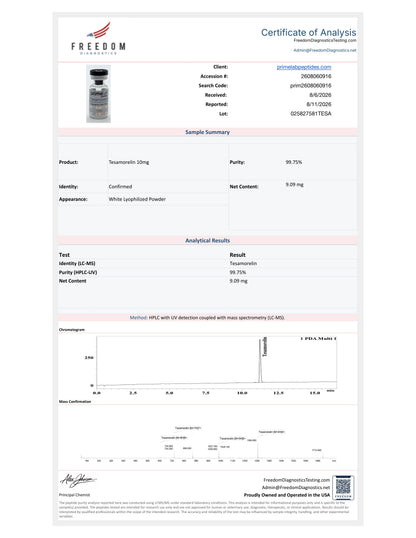Screen dimensions: 416x538
Task: Select the received date 8/6/2026
Action: pyautogui.click(x=320, y=95)
